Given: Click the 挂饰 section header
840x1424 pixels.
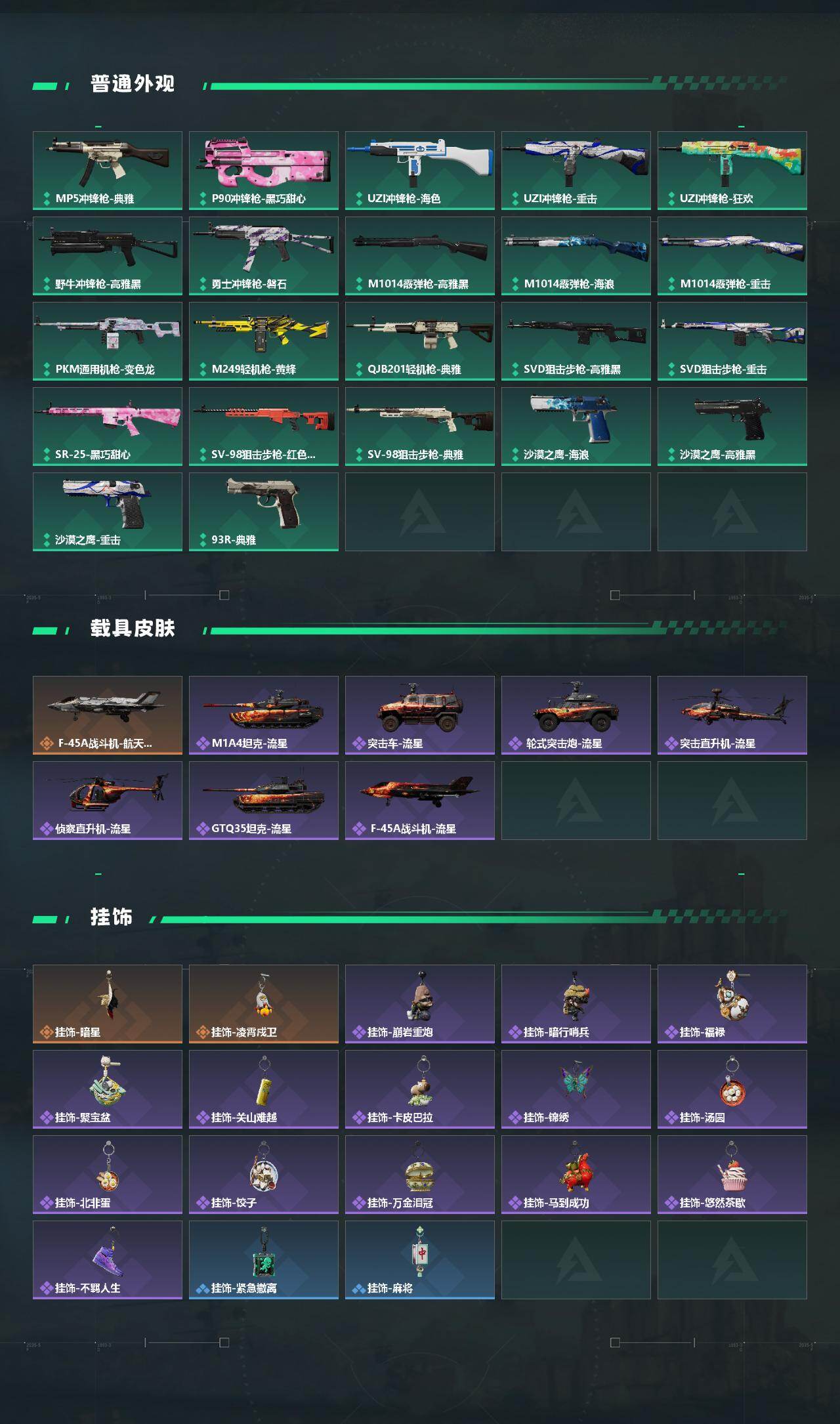Looking at the screenshot, I should [x=112, y=917].
